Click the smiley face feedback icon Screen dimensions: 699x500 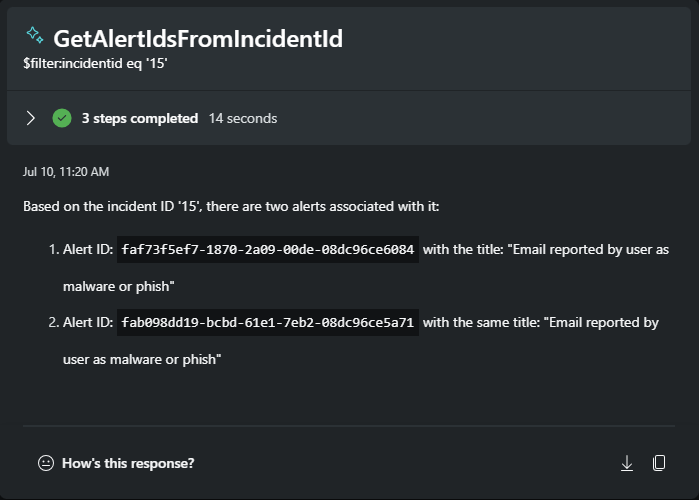pyautogui.click(x=45, y=463)
